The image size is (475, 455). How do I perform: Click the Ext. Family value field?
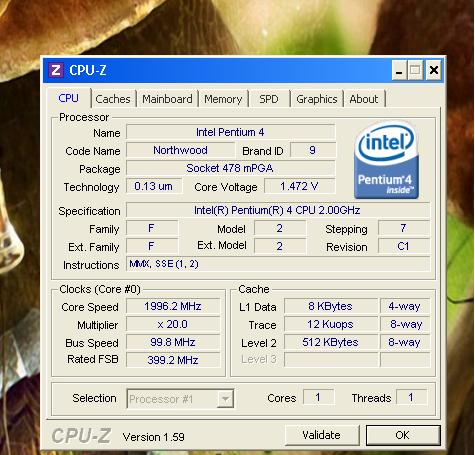[152, 246]
